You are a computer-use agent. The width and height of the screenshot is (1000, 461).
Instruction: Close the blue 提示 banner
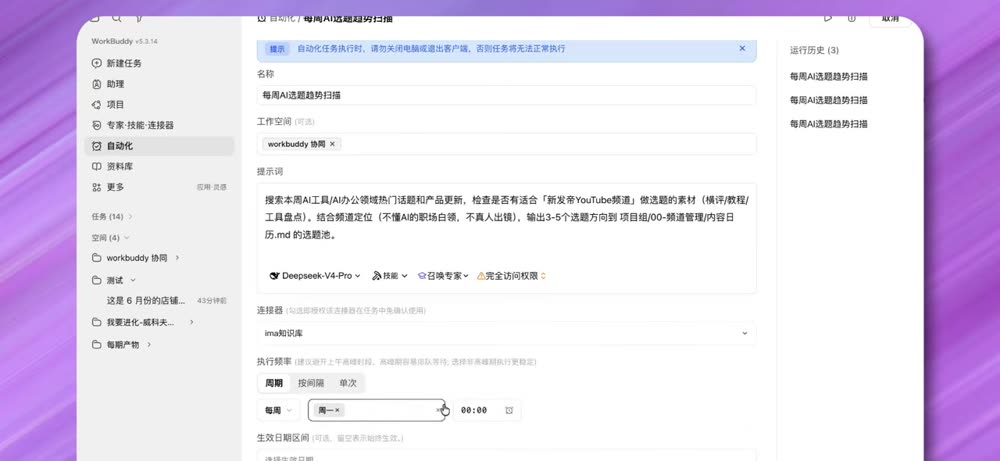tap(742, 48)
